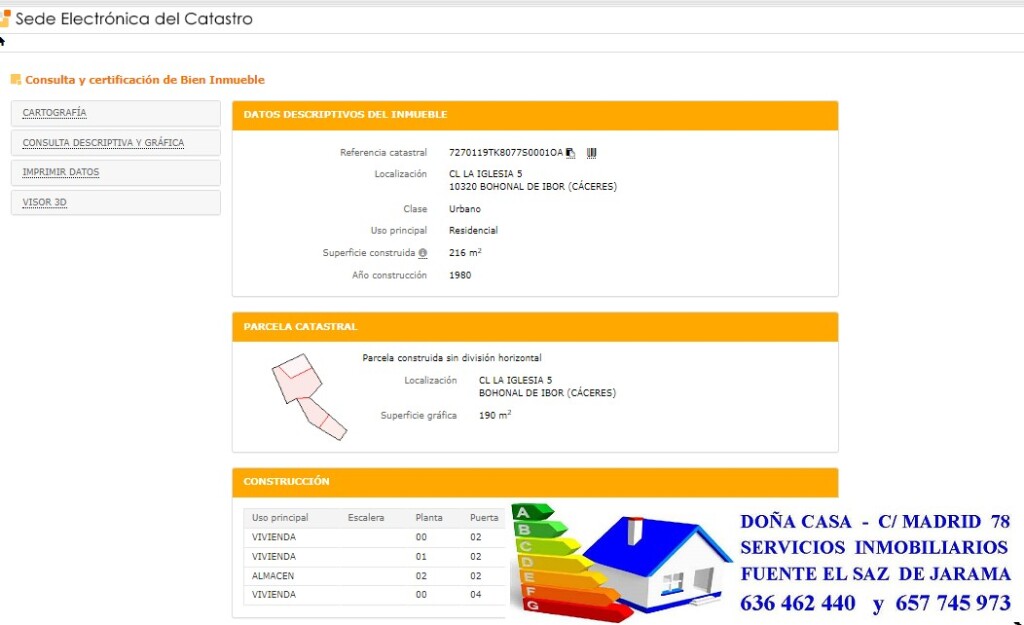Open the parcel outline thumbnail map
Screen dimensions: 1024x625
click(309, 396)
